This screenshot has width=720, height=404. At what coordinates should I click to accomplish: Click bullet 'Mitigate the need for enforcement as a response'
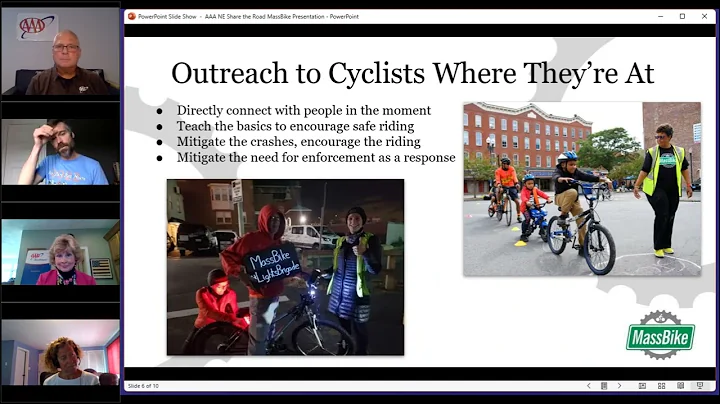(316, 157)
